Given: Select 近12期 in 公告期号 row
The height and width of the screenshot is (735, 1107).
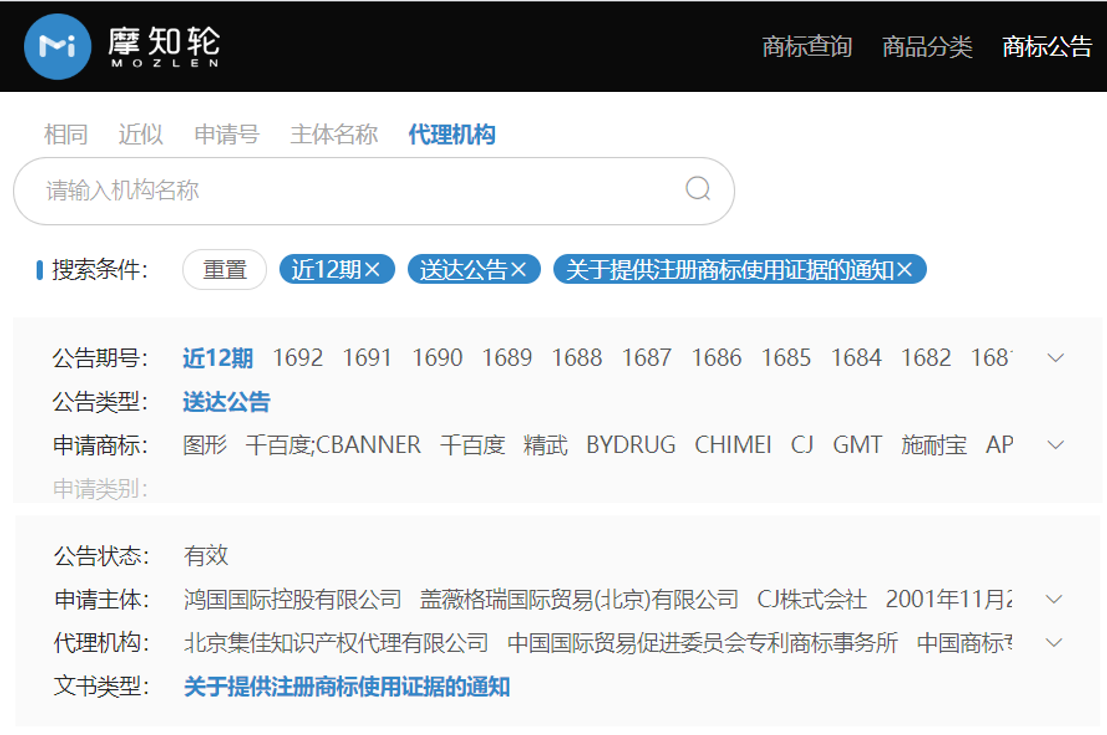Looking at the screenshot, I should 217,358.
